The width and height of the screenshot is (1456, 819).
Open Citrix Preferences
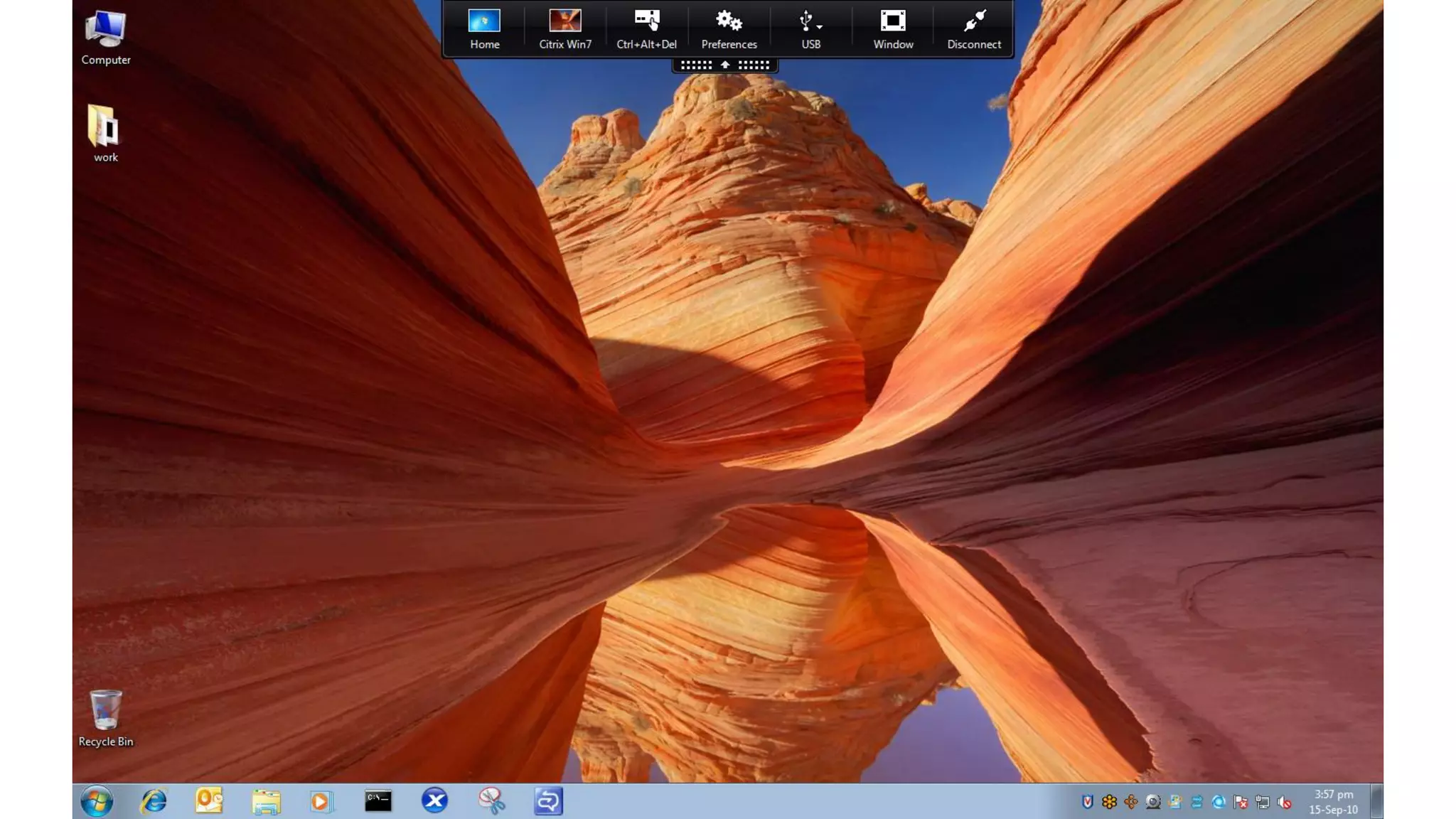(x=729, y=28)
